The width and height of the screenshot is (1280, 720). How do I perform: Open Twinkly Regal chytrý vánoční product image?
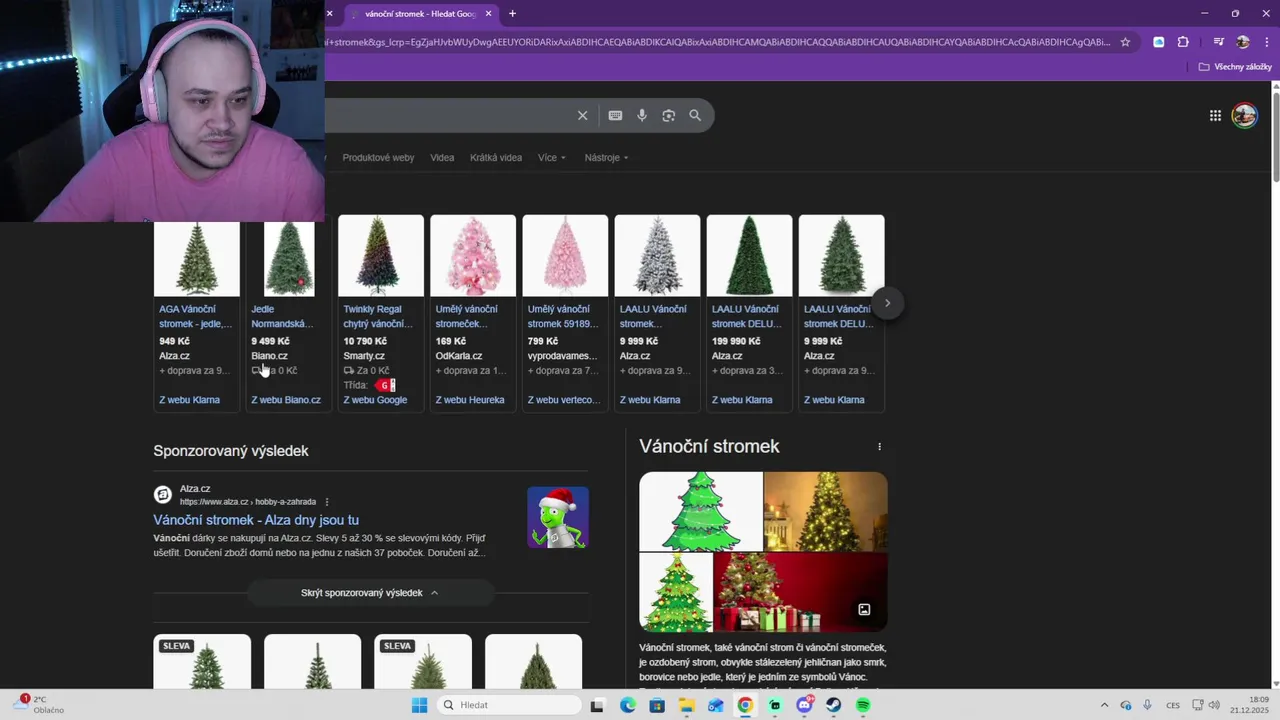pyautogui.click(x=381, y=256)
